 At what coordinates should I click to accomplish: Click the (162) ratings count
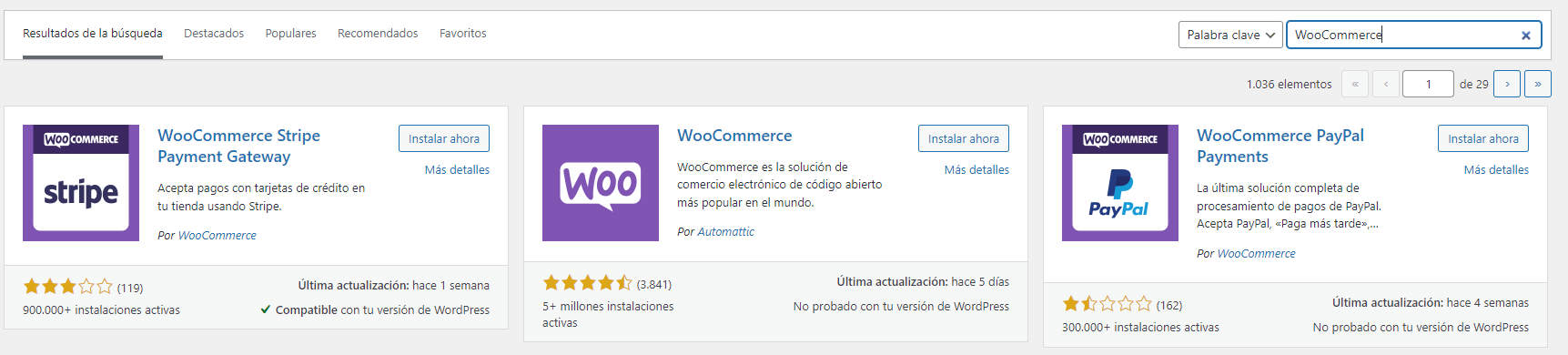coord(1169,305)
